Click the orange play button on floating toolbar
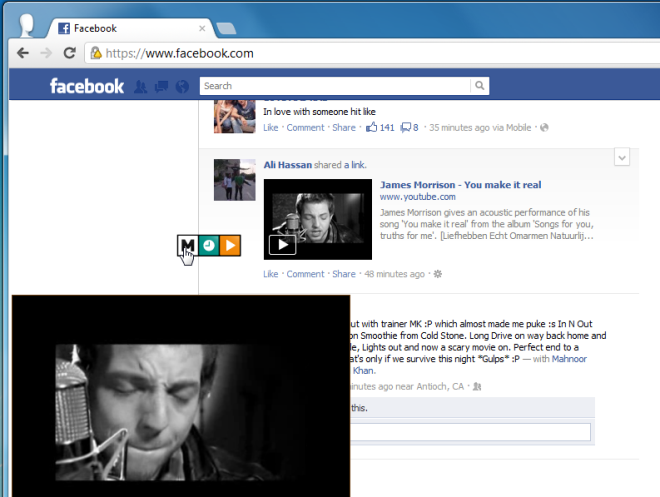This screenshot has height=497, width=660. 230,245
